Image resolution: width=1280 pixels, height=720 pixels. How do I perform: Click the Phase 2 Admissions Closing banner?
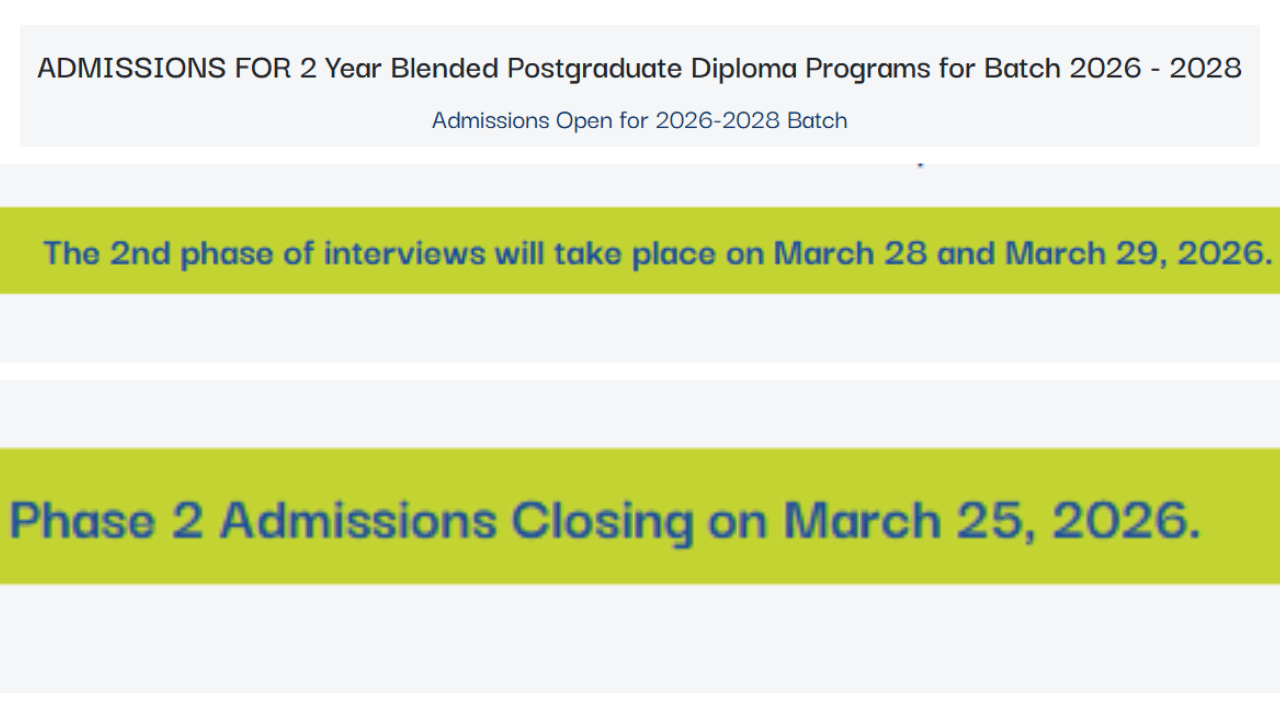click(x=640, y=518)
